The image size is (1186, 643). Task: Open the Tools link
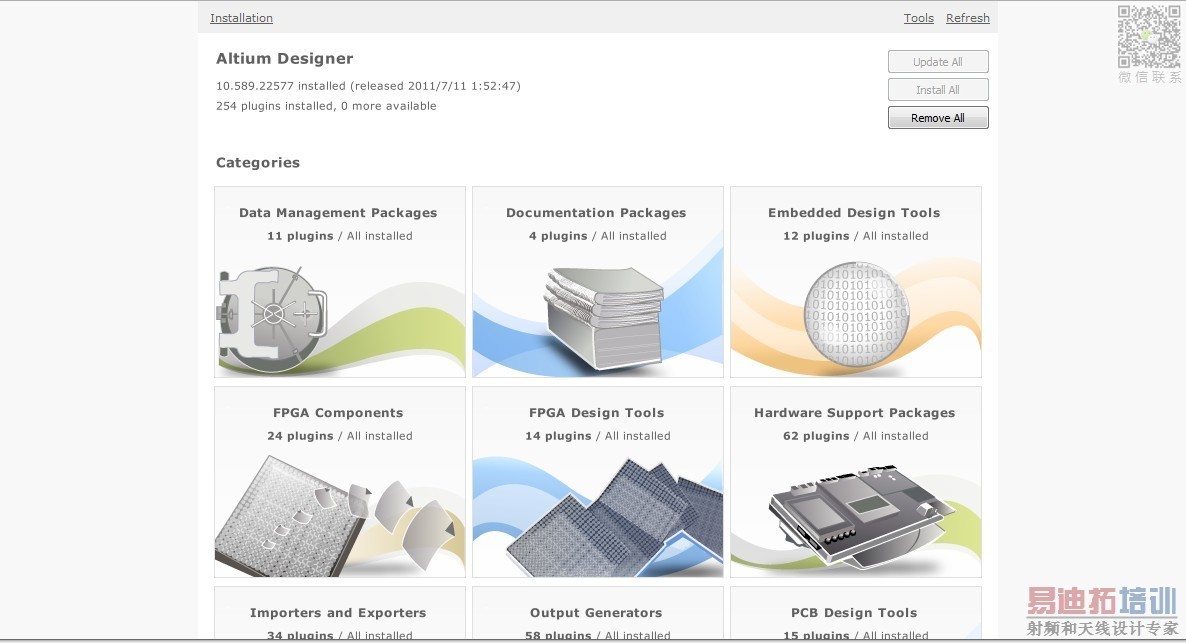point(918,18)
